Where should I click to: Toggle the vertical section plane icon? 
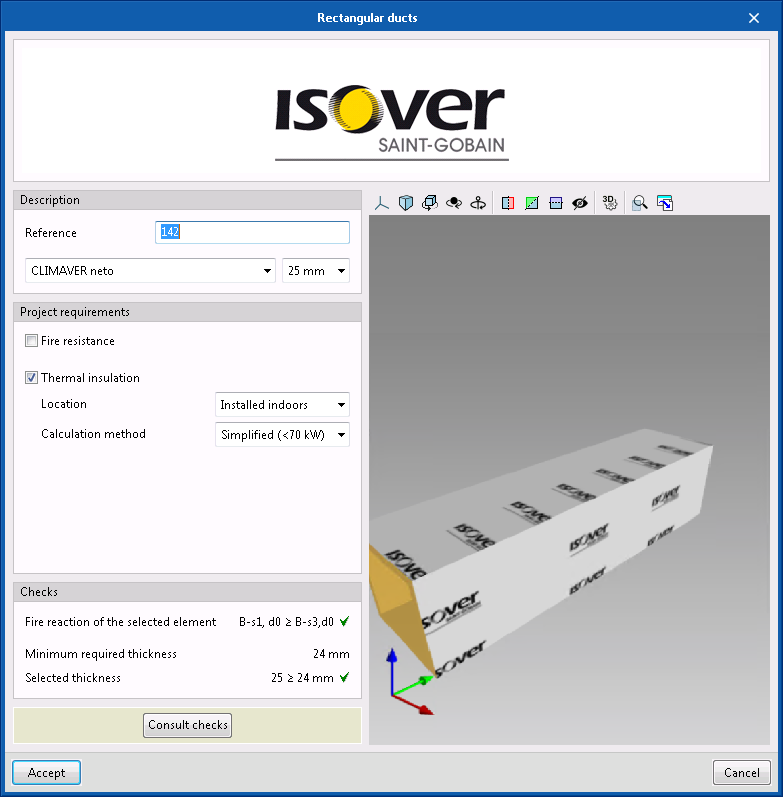pyautogui.click(x=507, y=203)
